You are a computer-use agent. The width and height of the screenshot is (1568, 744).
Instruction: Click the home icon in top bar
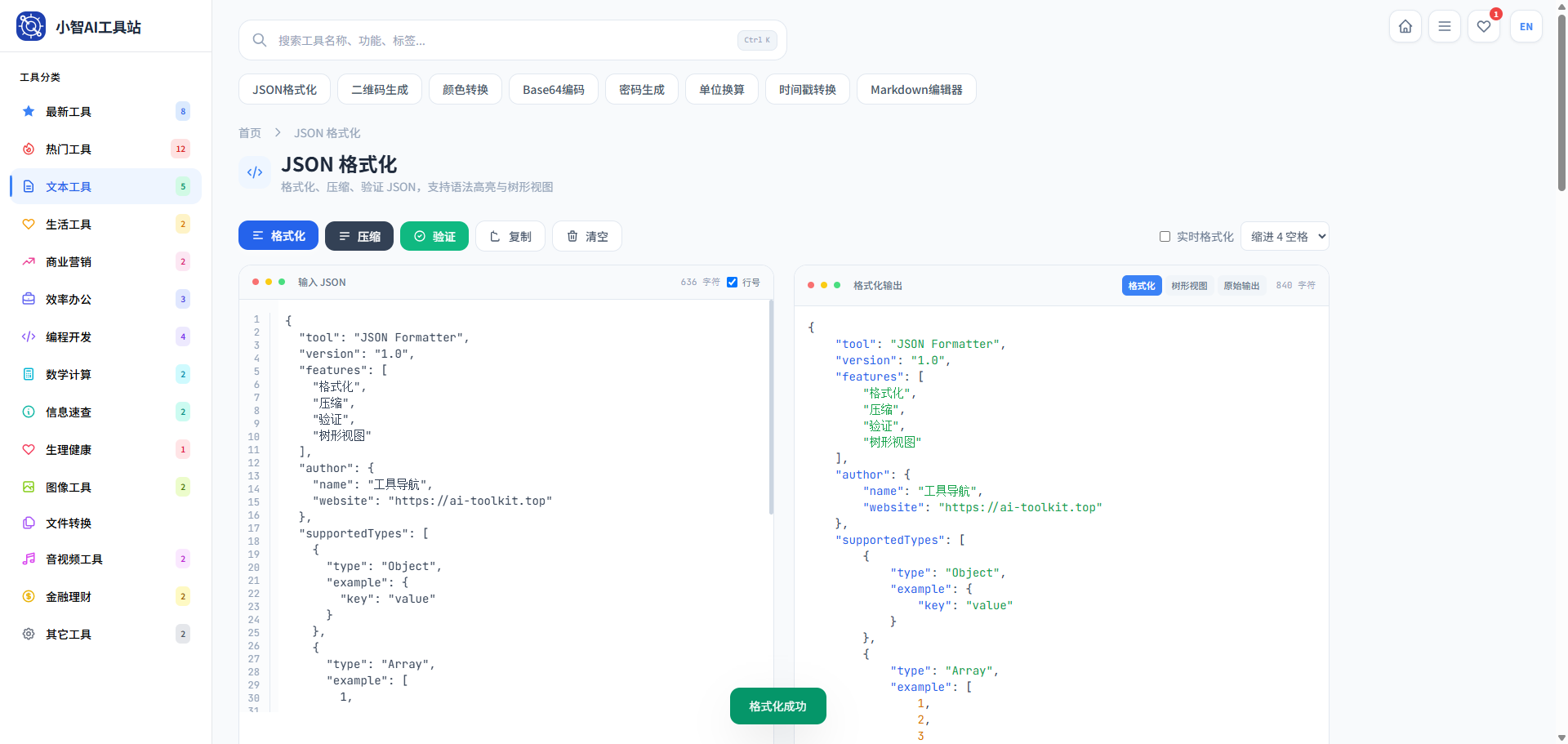coord(1405,26)
